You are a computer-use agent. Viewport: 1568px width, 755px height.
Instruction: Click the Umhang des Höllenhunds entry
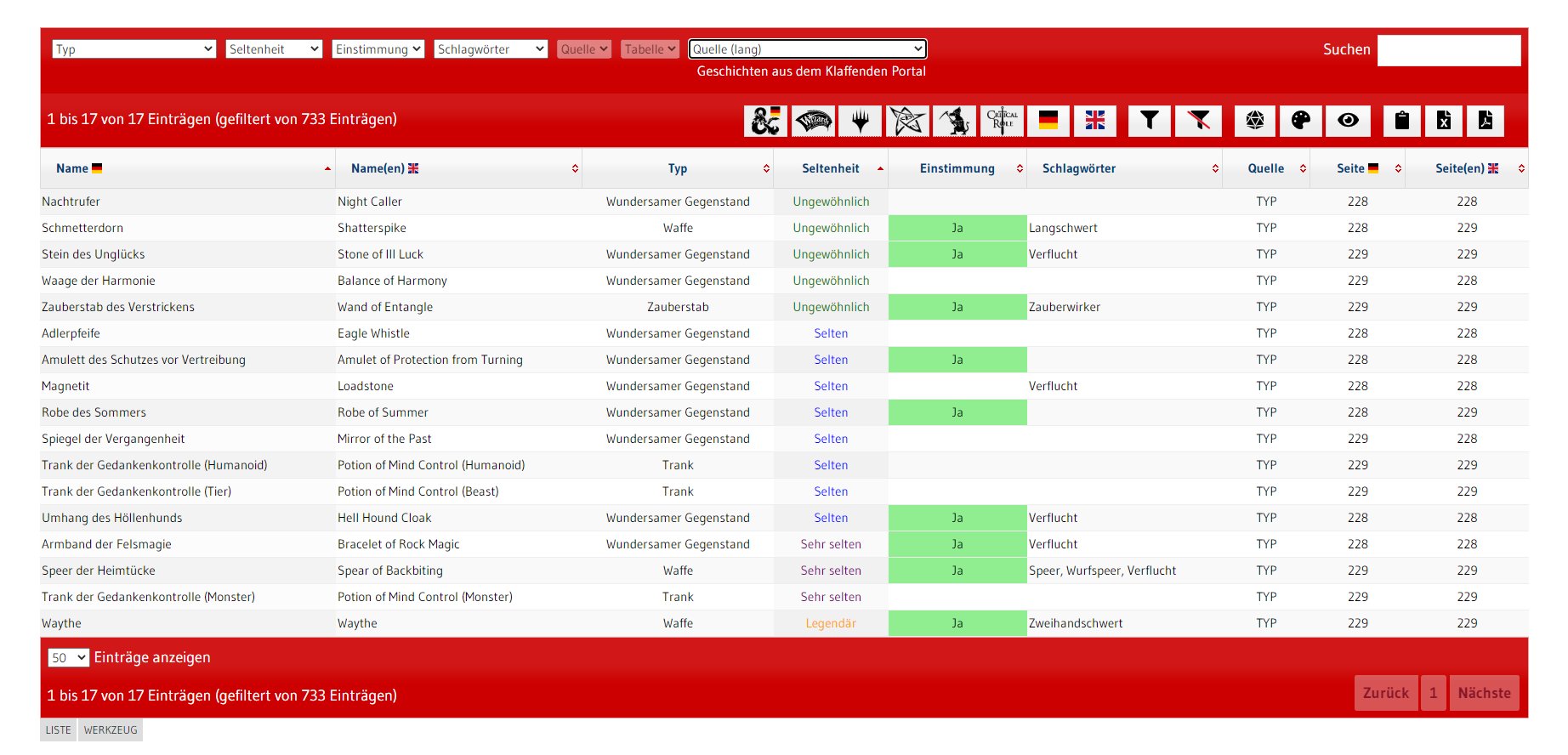coord(112,518)
